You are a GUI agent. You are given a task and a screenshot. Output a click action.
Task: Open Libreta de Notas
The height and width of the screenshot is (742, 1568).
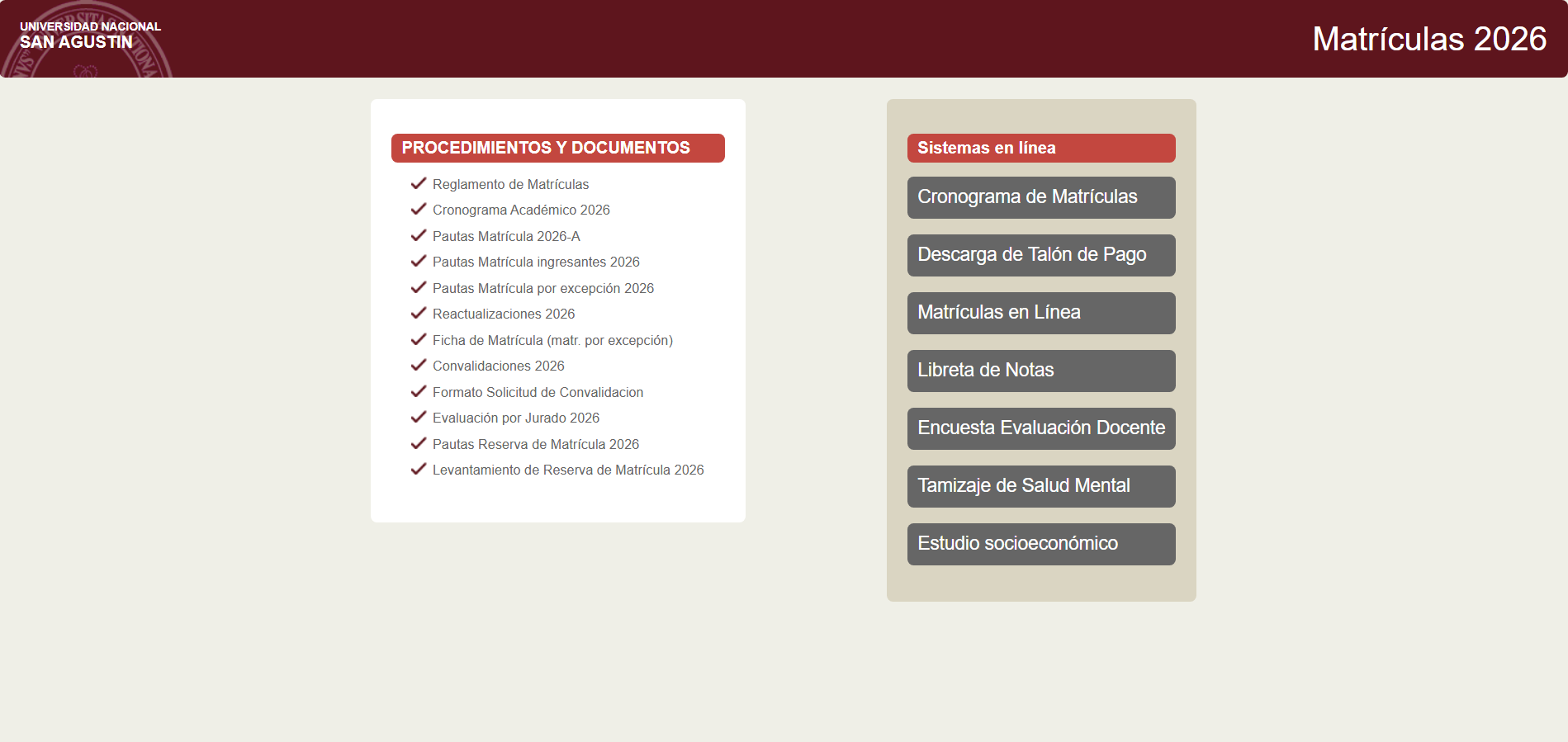pyautogui.click(x=1040, y=371)
